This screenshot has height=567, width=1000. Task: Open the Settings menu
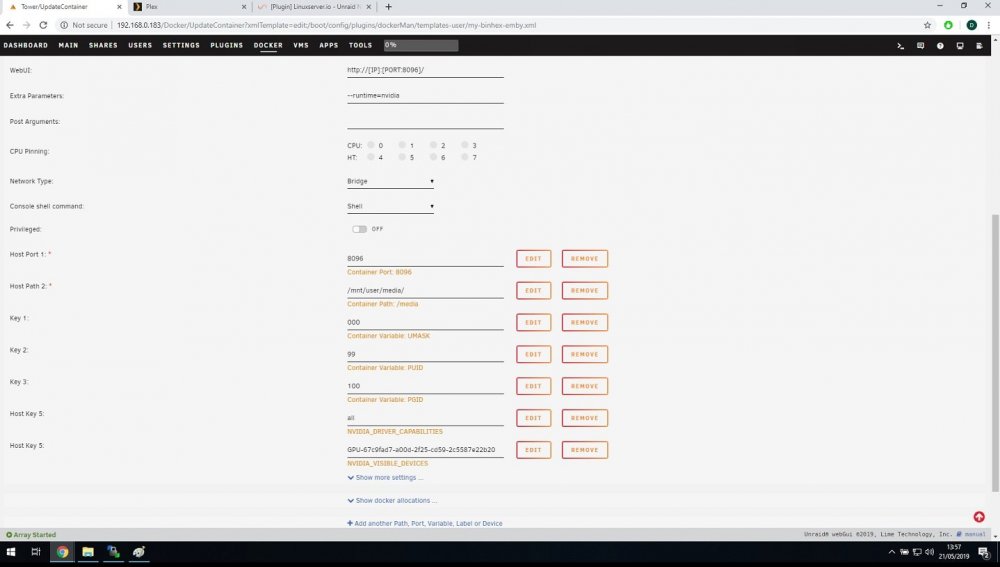[181, 45]
